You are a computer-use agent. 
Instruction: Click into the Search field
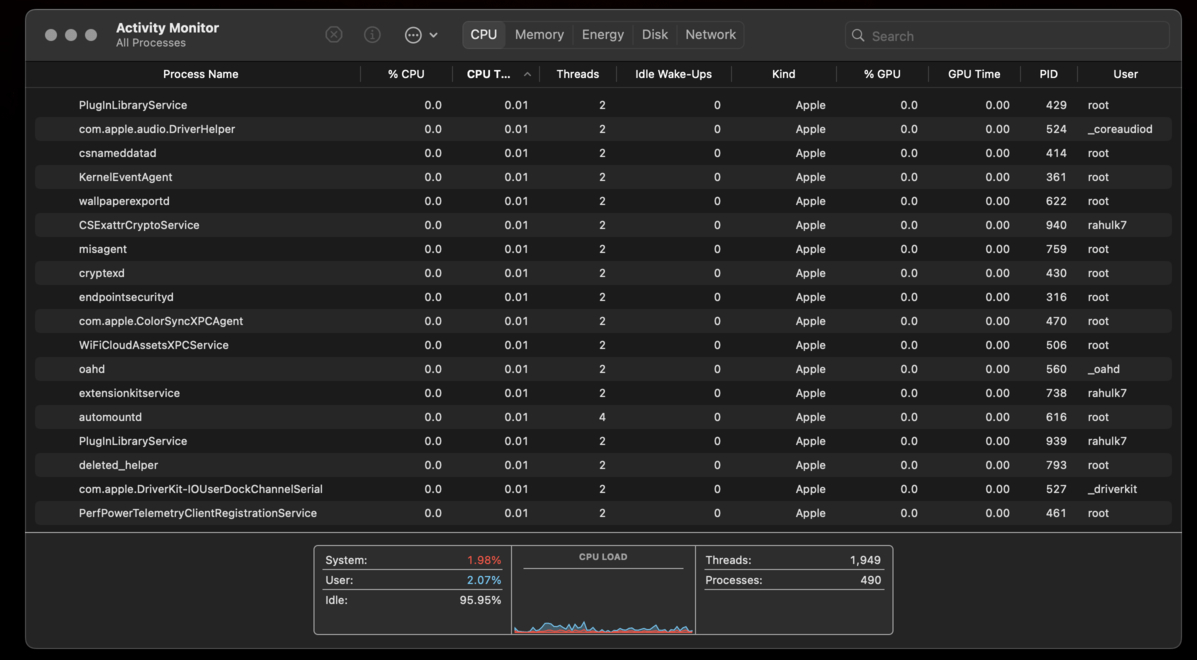(x=1007, y=36)
